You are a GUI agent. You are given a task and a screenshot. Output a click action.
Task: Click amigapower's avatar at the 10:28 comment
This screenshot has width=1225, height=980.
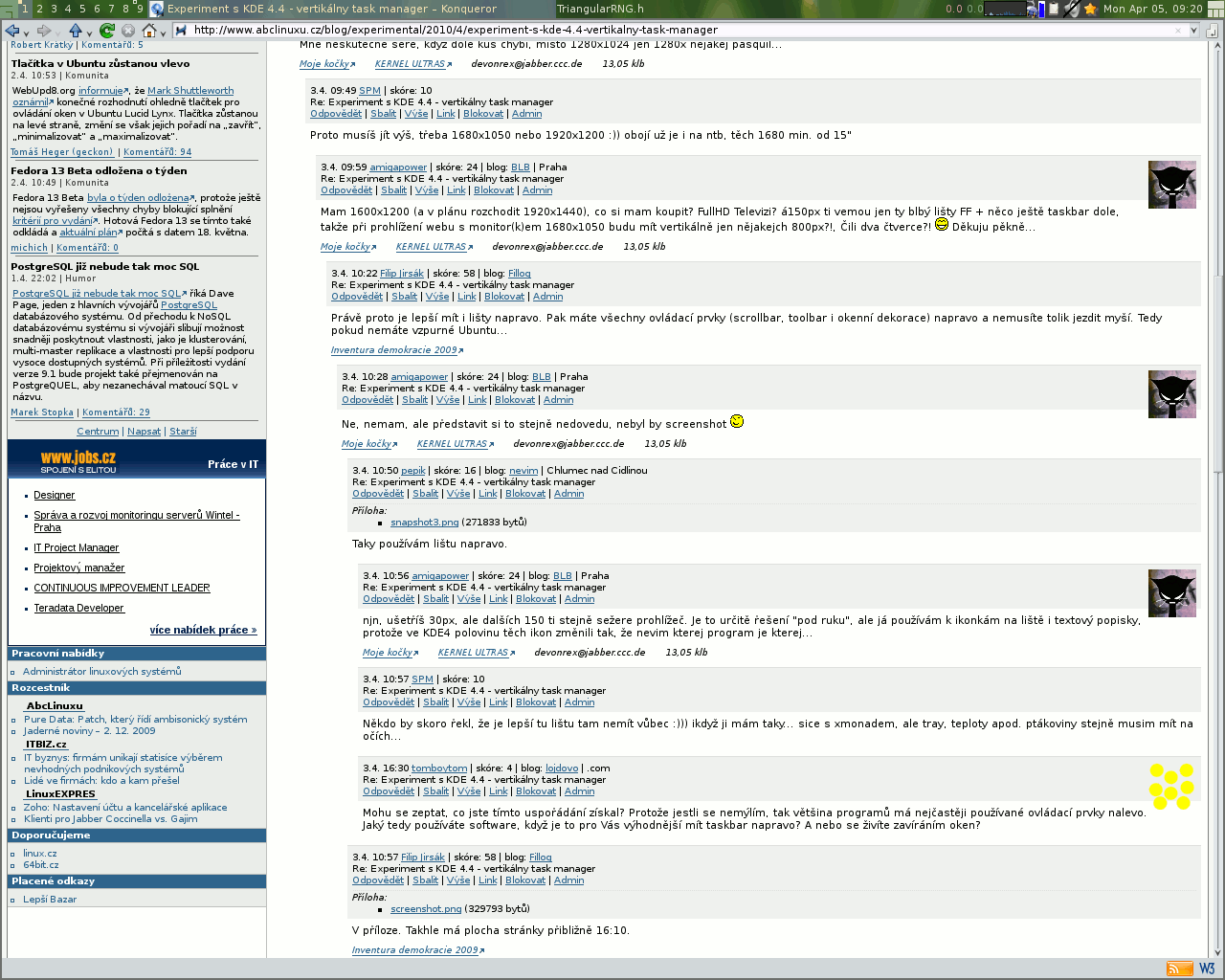(1171, 394)
